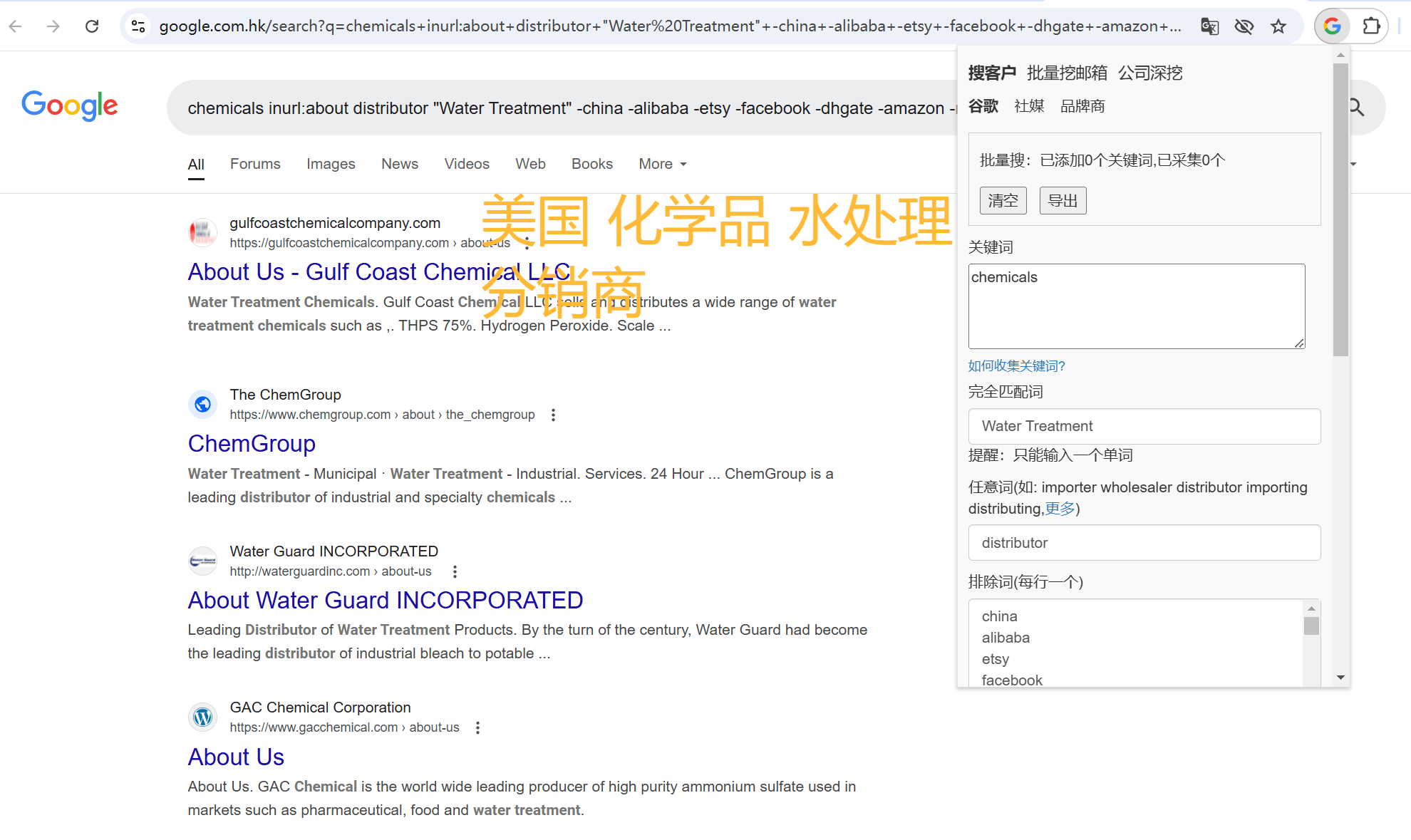Switch to the Images tab

pyautogui.click(x=331, y=164)
